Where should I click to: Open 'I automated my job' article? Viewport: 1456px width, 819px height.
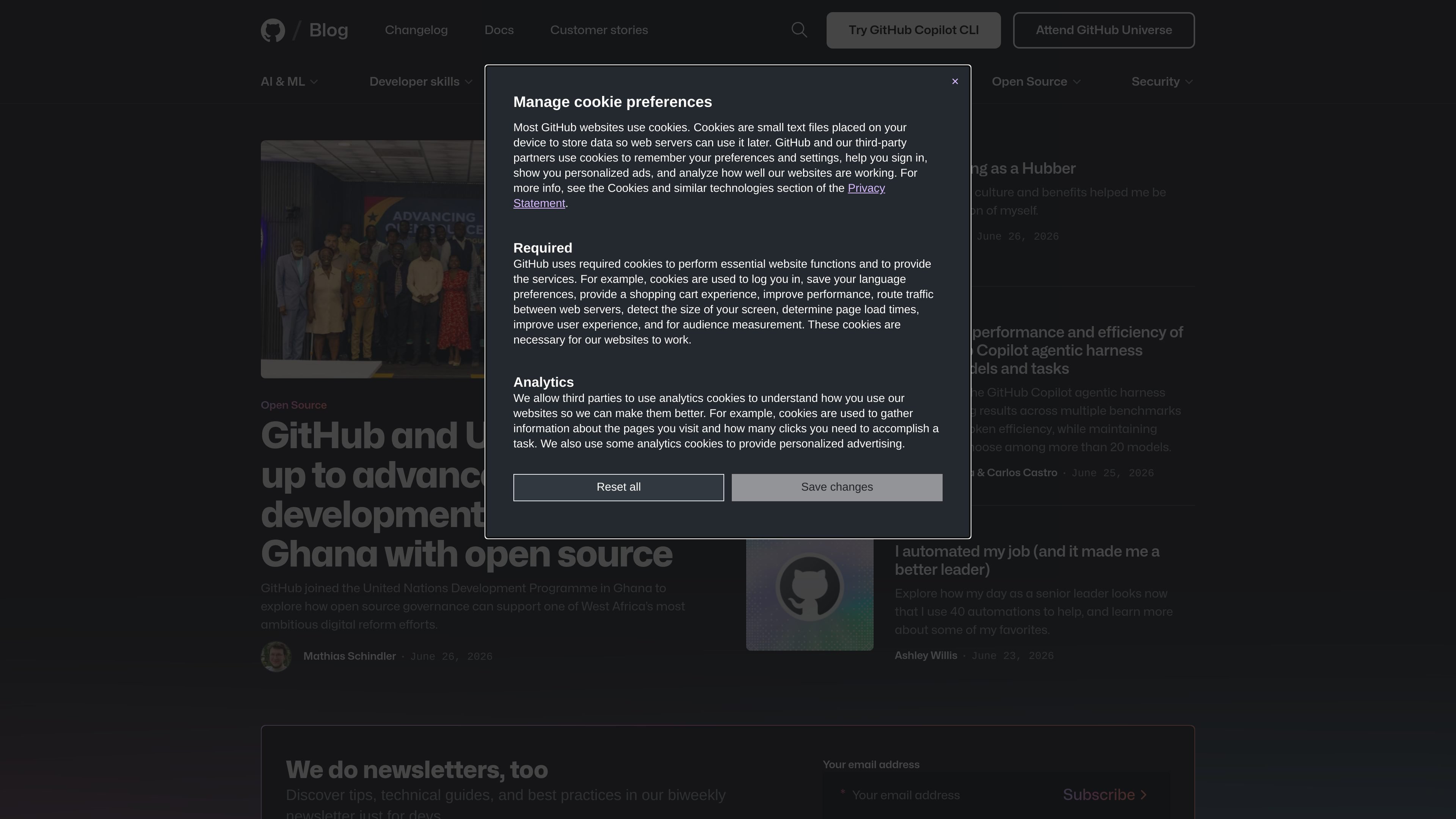point(1027,560)
